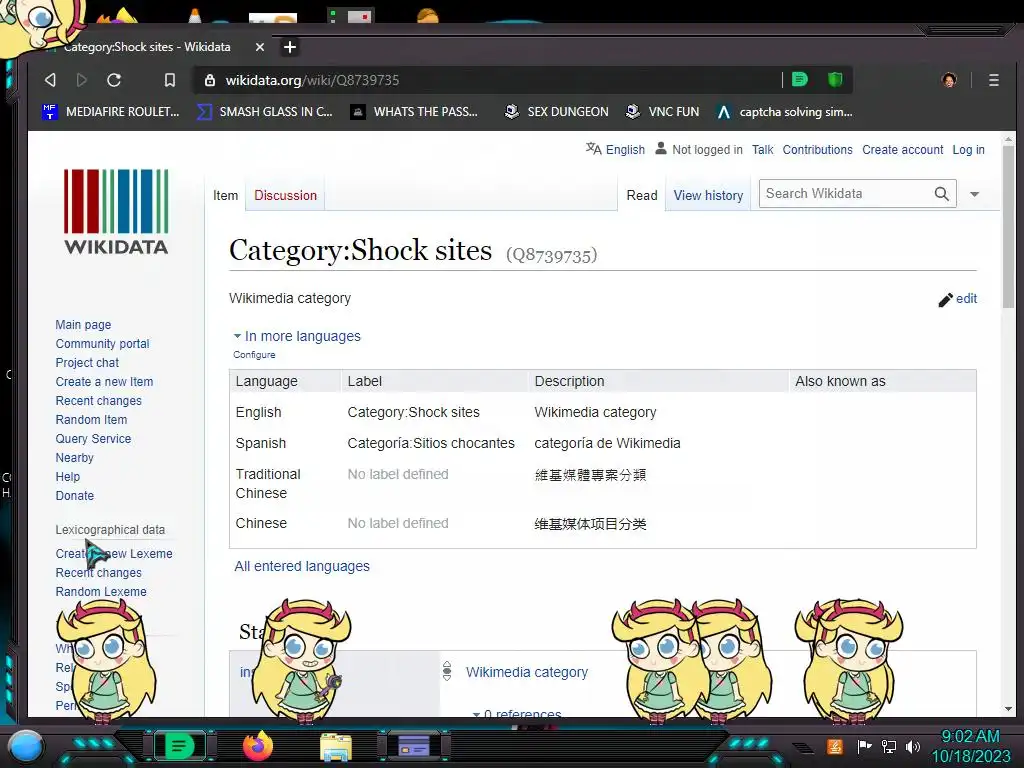Click the padlock site info icon
The width and height of the screenshot is (1024, 768).
[x=210, y=80]
